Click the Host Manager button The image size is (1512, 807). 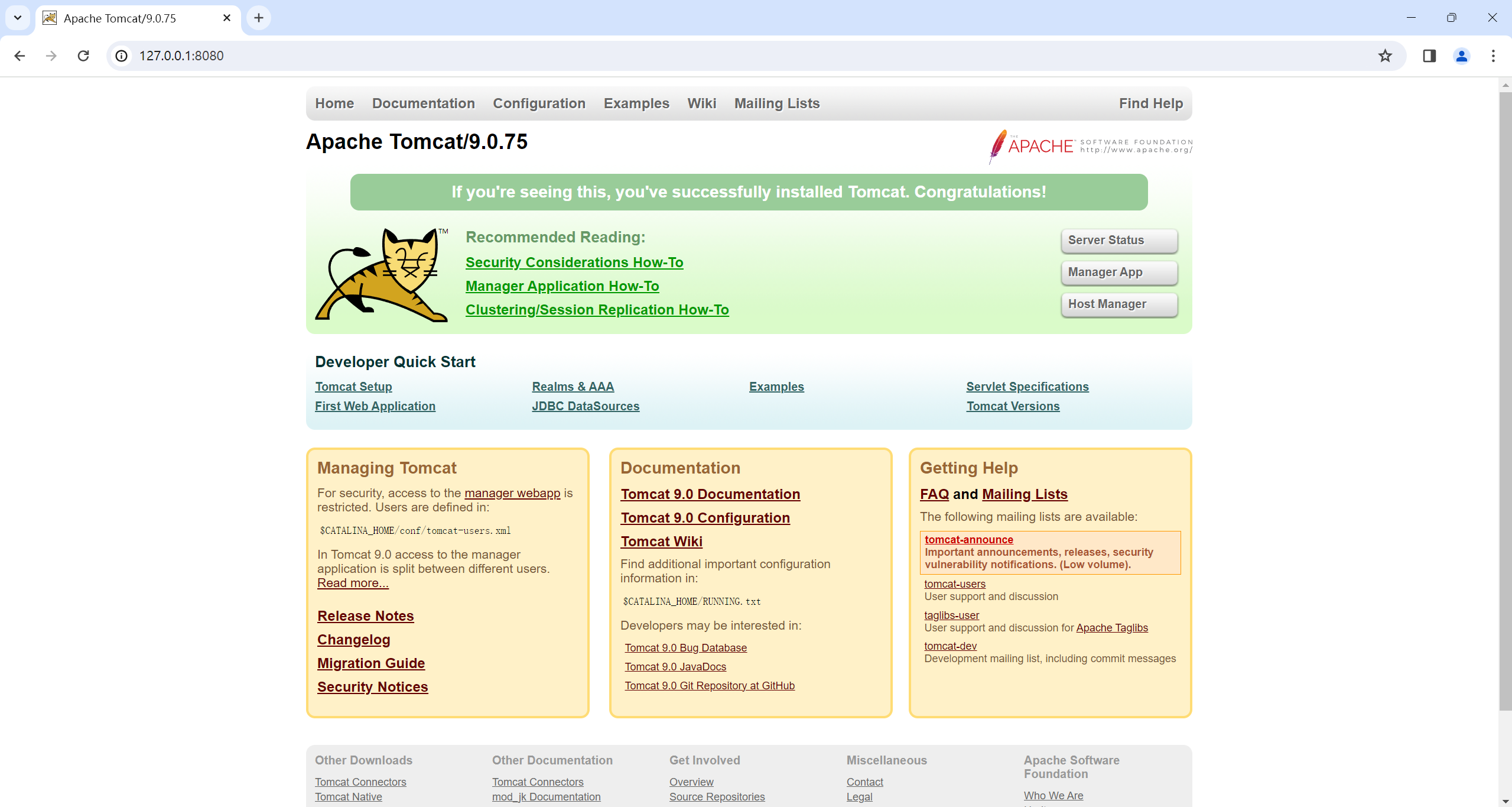coord(1119,304)
